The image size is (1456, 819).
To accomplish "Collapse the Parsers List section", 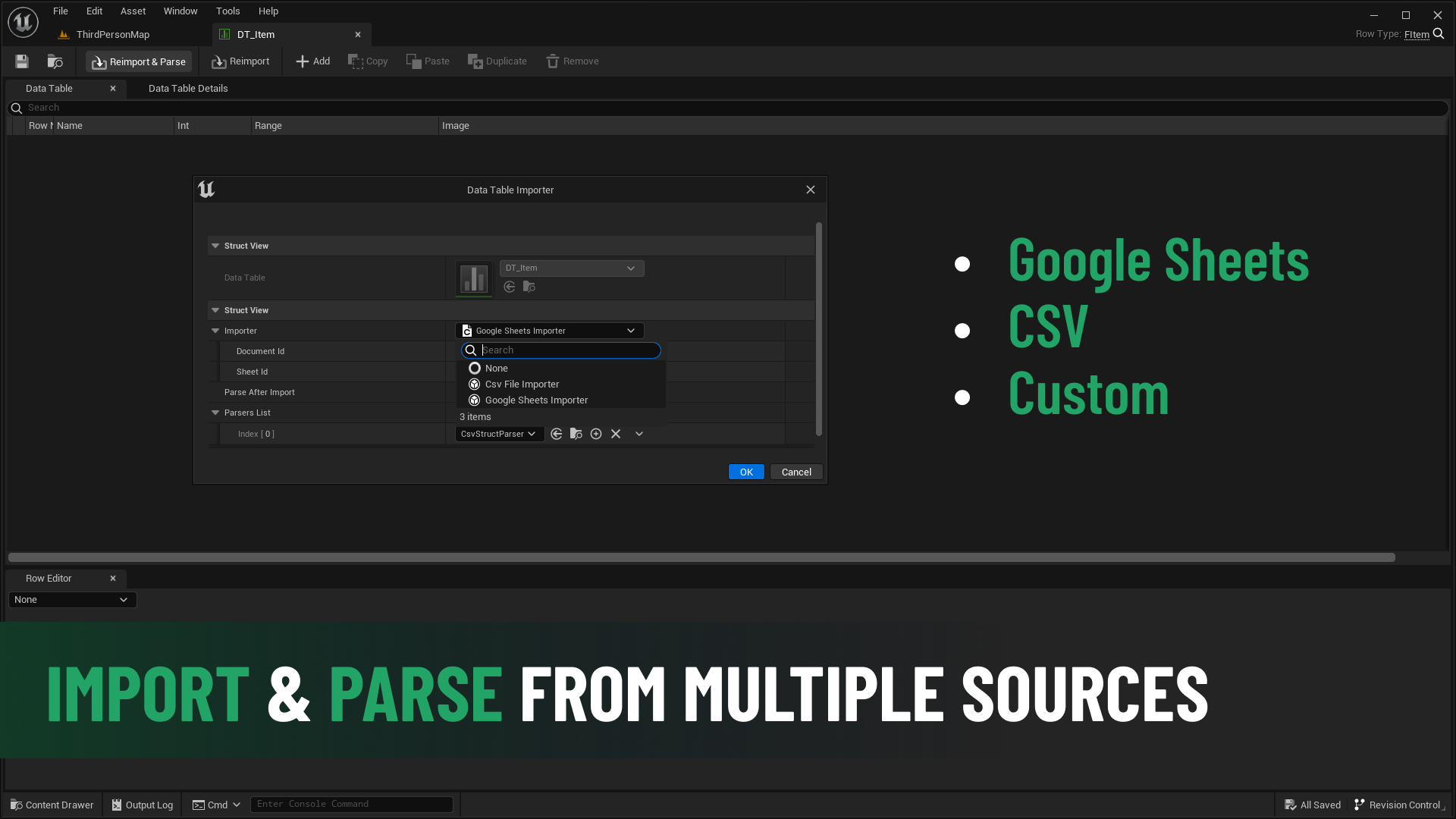I will pyautogui.click(x=215, y=413).
